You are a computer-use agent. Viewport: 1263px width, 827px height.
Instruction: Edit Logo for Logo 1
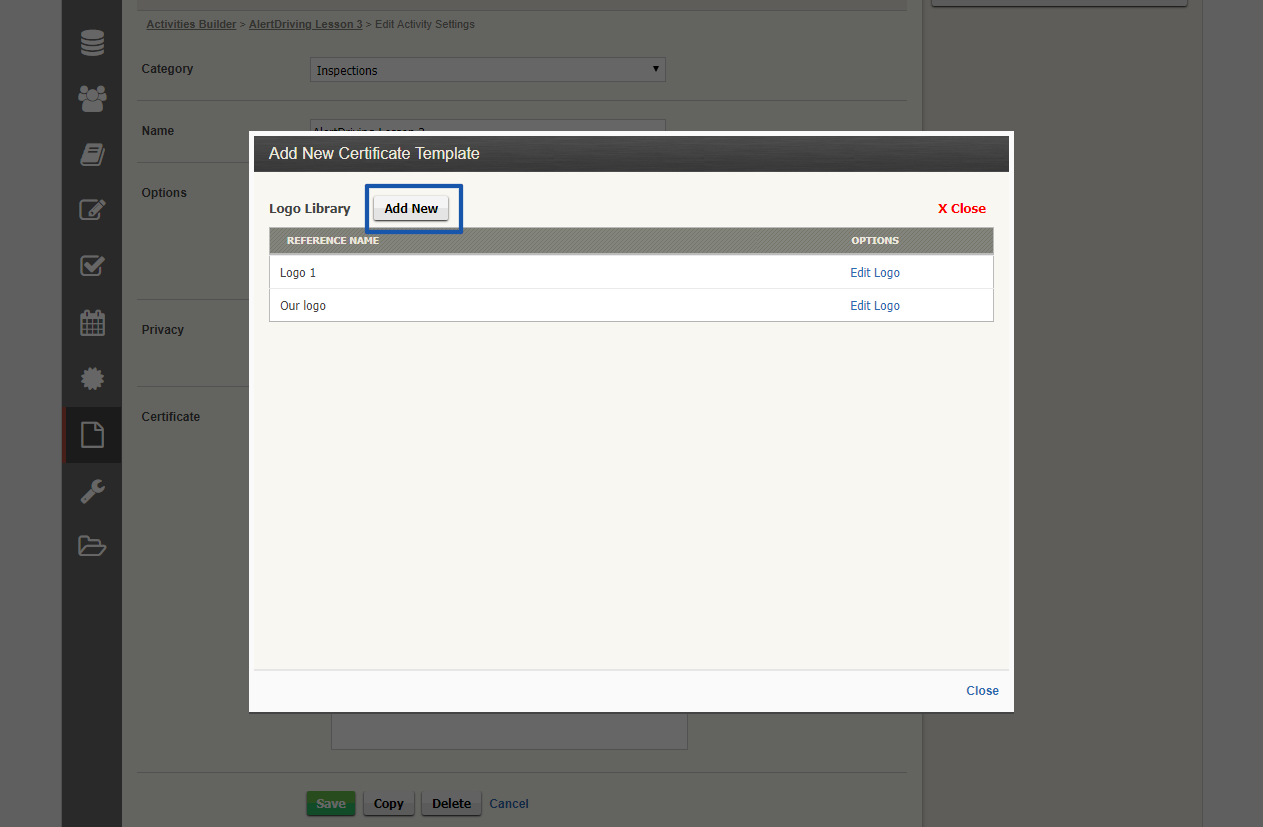(x=874, y=272)
